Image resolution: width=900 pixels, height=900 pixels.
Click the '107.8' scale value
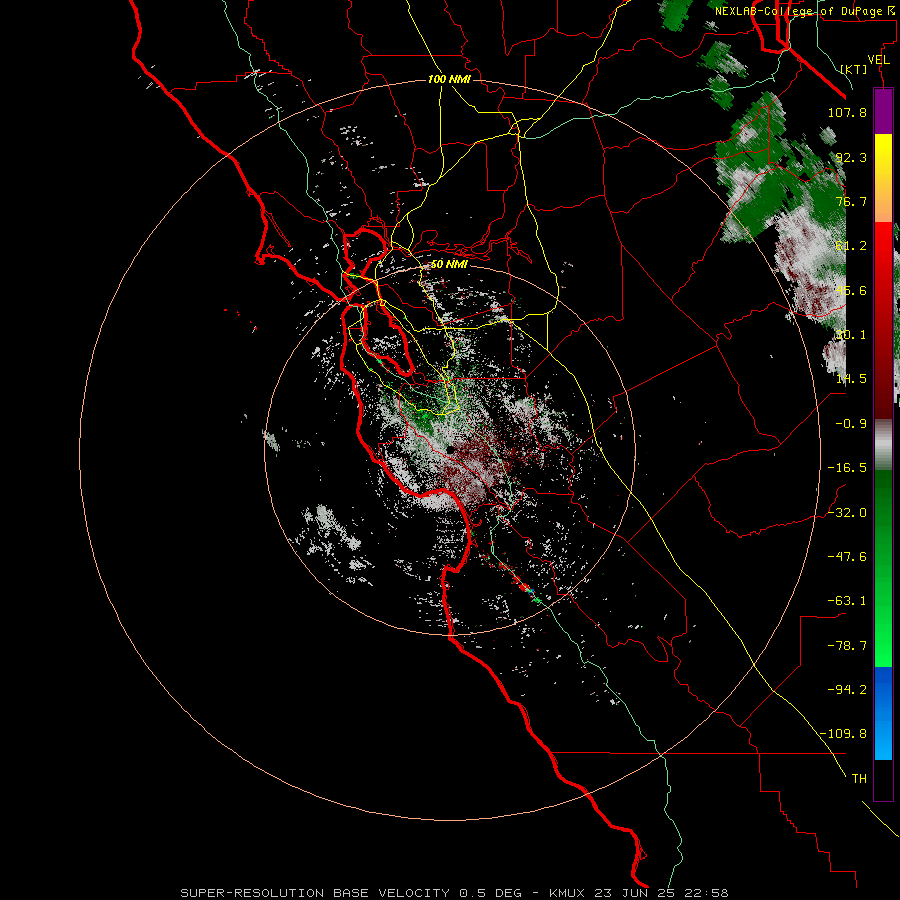pos(847,112)
